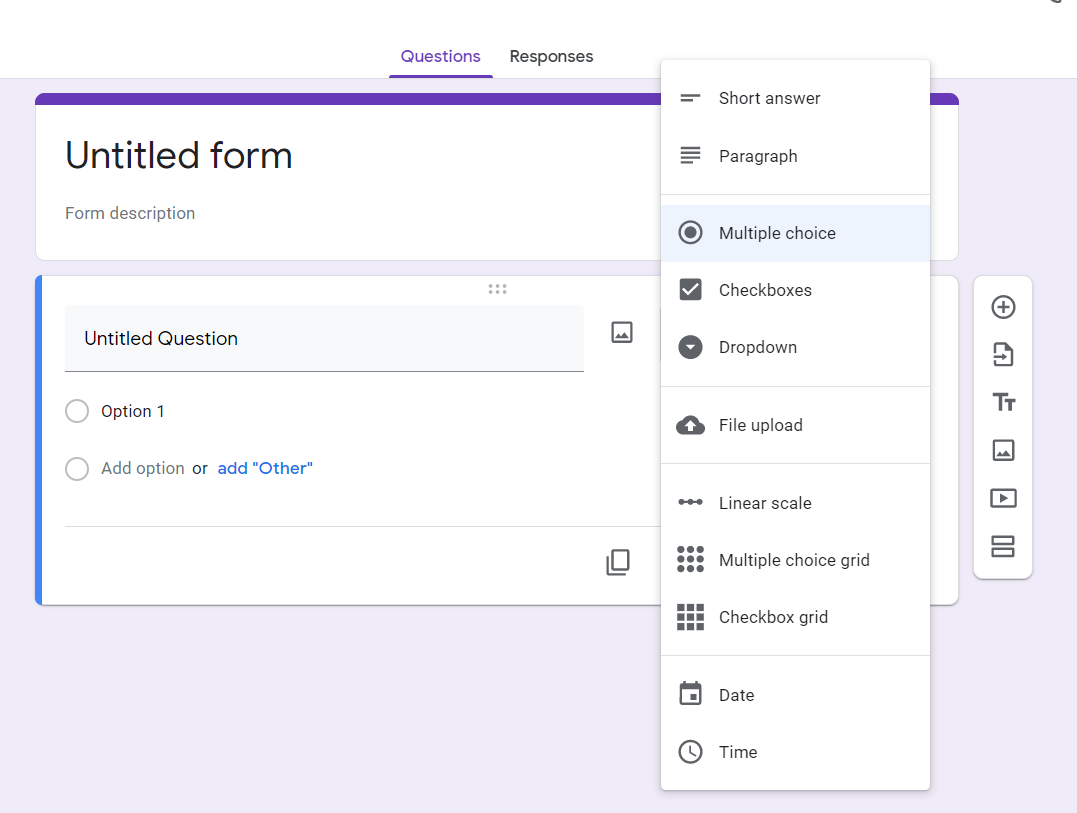Image resolution: width=1077 pixels, height=813 pixels.
Task: Choose Paragraph question type
Action: click(795, 156)
